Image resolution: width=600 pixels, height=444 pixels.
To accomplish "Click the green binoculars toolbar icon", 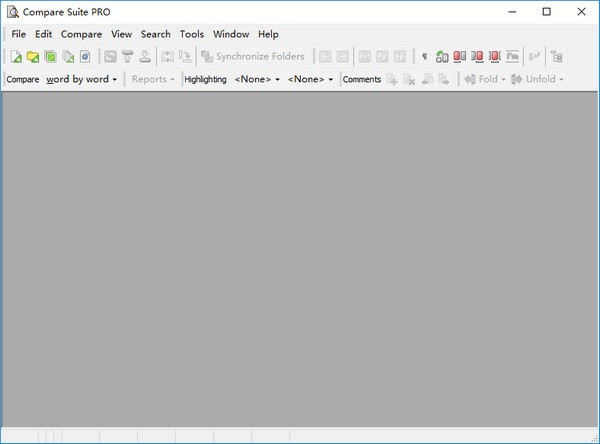I will (x=442, y=57).
